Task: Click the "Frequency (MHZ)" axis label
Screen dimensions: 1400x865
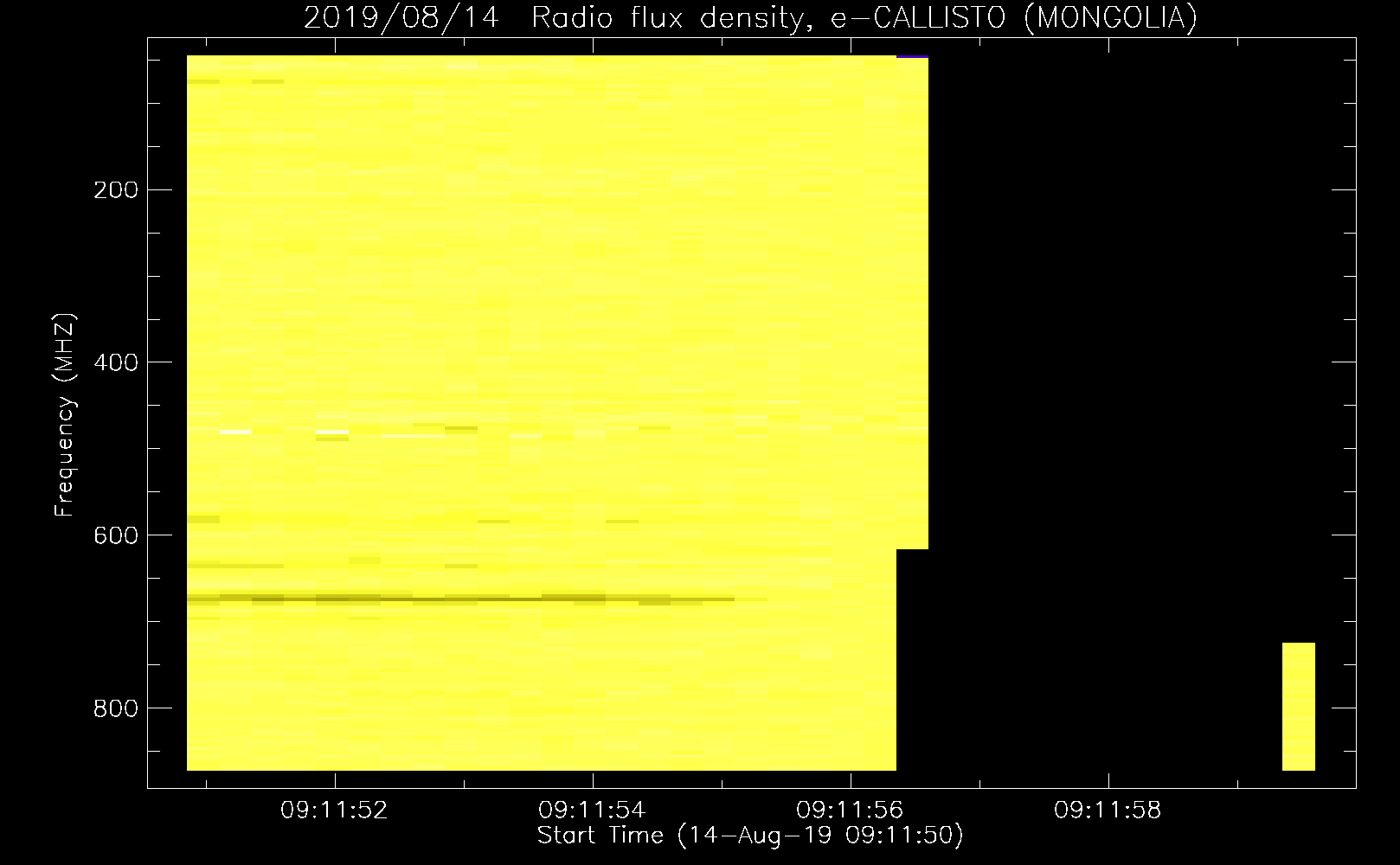Action: coord(65,415)
